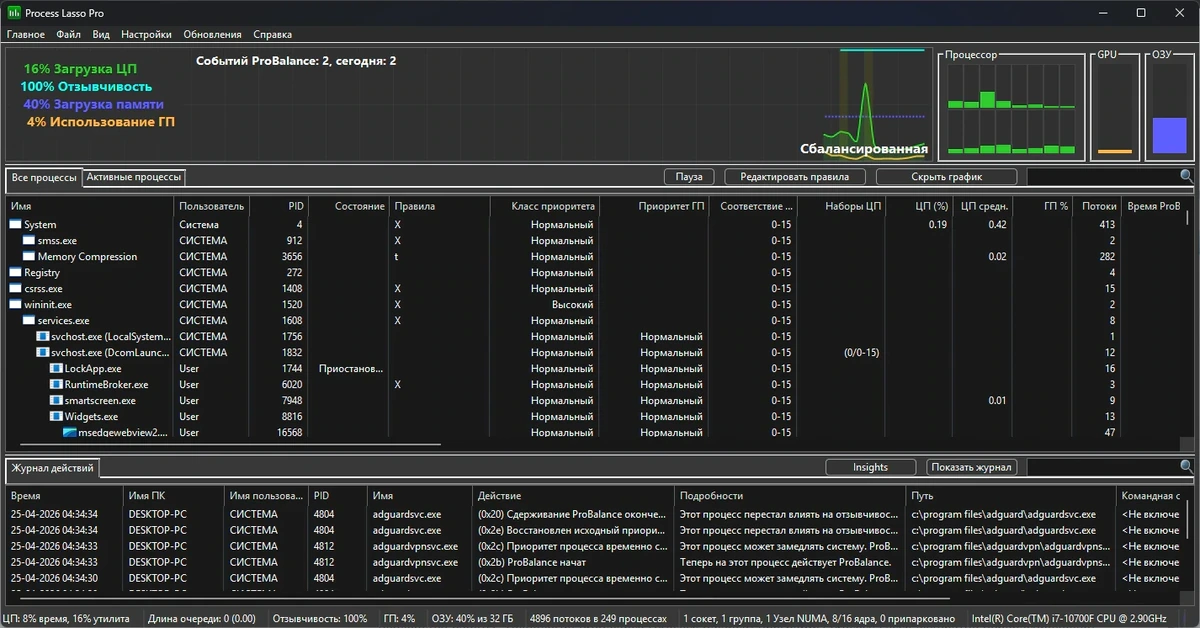Image resolution: width=1200 pixels, height=628 pixels.
Task: Sort log by Путь column header
Action: [x=1011, y=495]
